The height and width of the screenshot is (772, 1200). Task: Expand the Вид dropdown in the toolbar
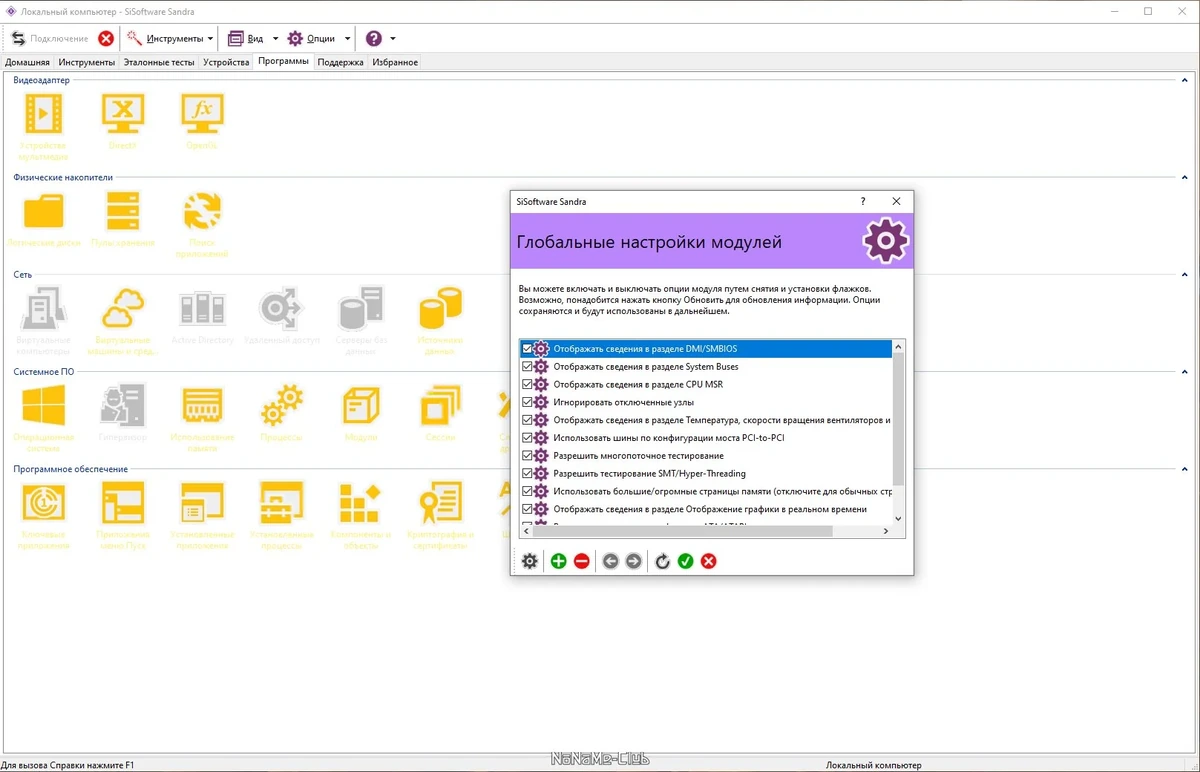pyautogui.click(x=275, y=39)
